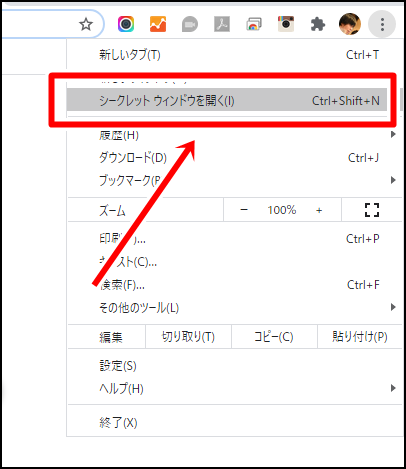
Task: Expand the 履歴(H) submenu
Action: [x=235, y=135]
